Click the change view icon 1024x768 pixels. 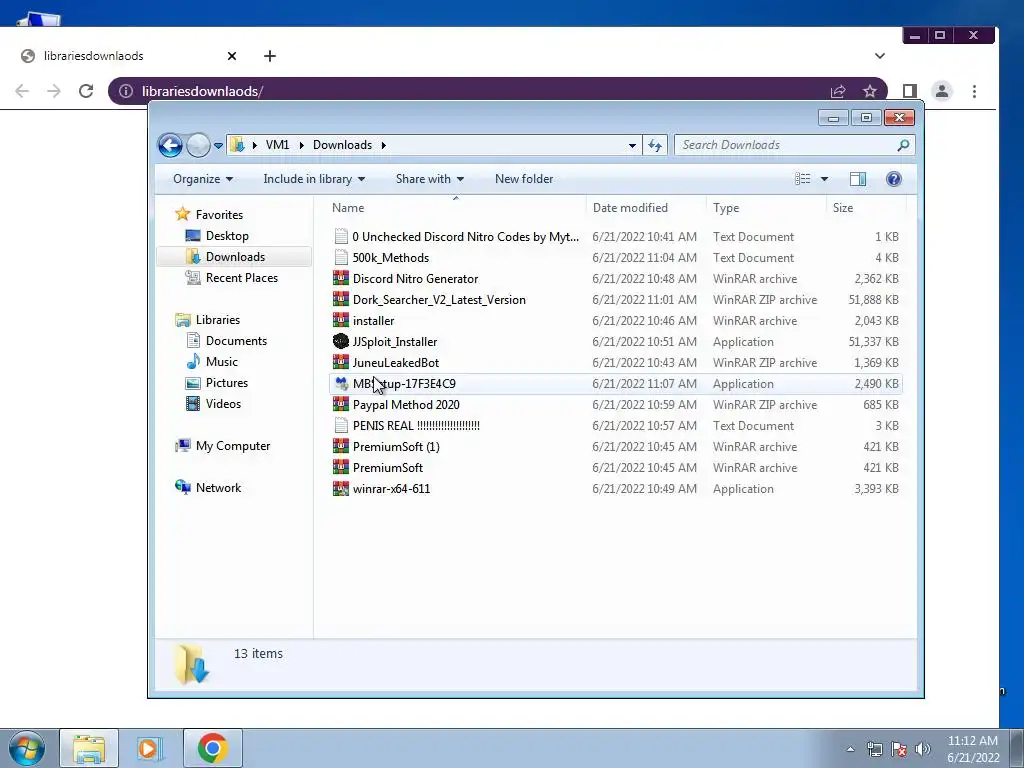tap(803, 179)
